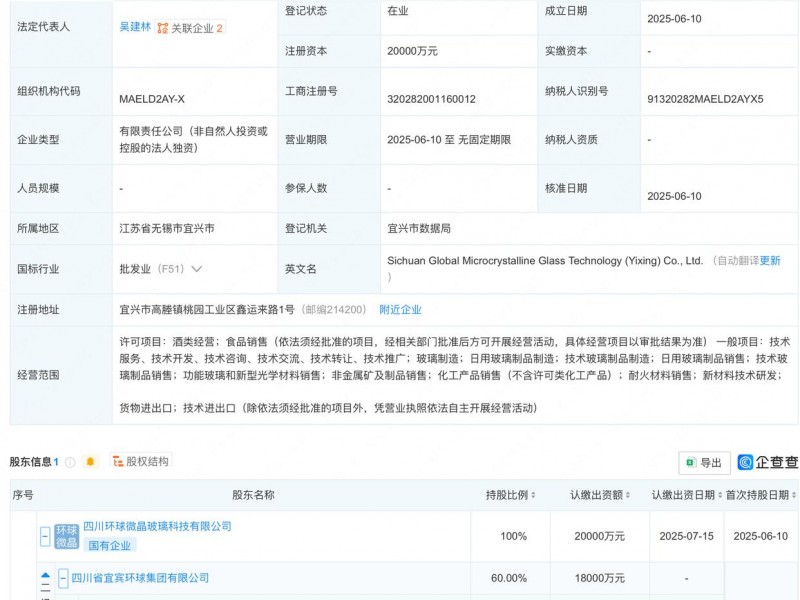Click the 认缴出资日期 cell 2025-07-15

point(686,536)
